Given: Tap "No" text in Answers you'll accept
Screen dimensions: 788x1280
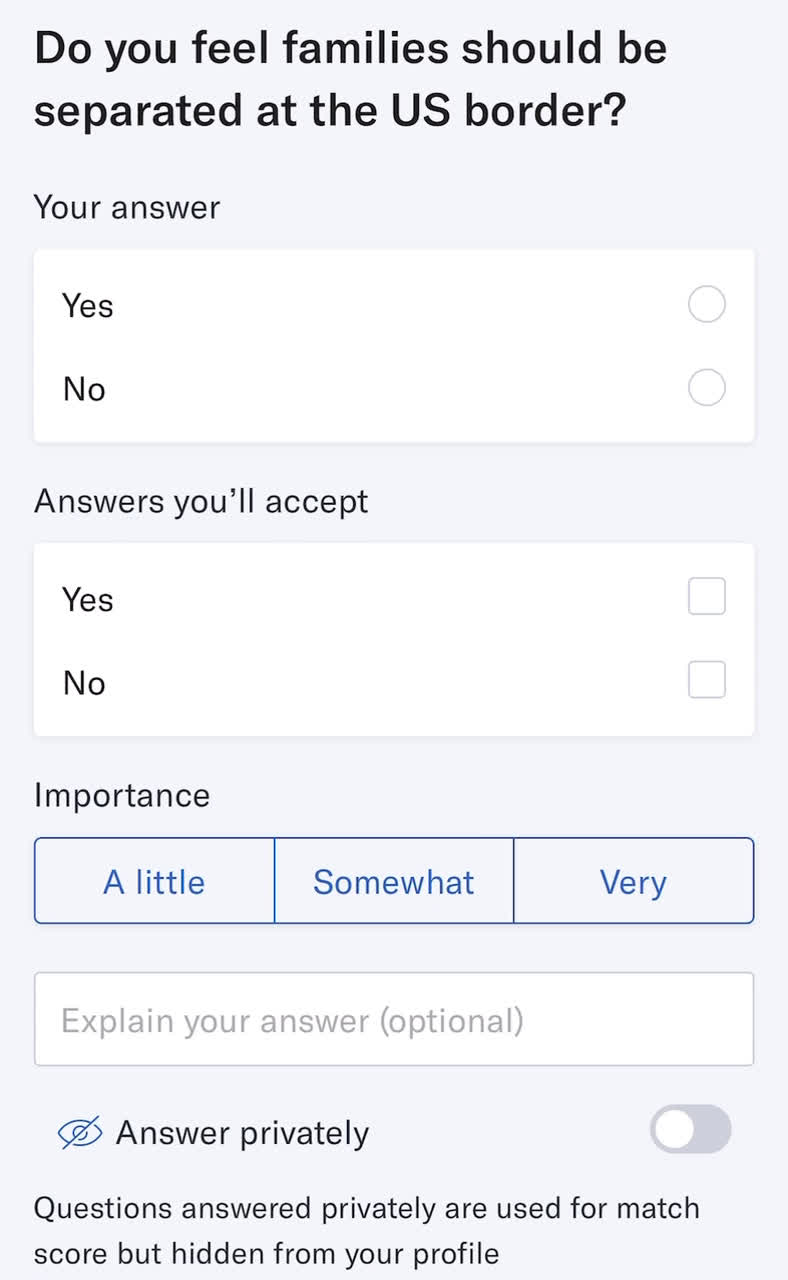Looking at the screenshot, I should pyautogui.click(x=84, y=682).
